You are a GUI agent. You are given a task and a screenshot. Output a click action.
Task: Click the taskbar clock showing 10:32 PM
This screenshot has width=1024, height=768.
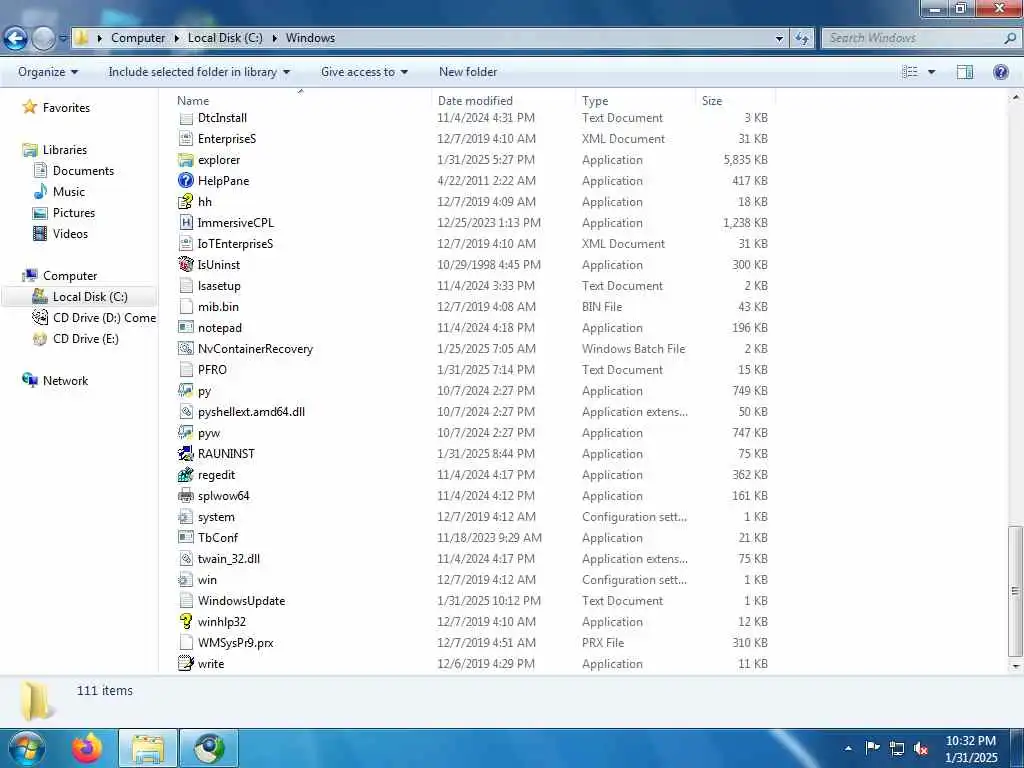(971, 749)
